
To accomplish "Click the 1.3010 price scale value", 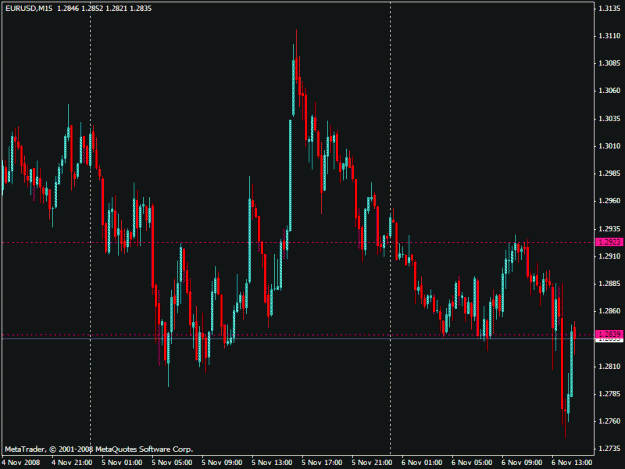I will [609, 146].
